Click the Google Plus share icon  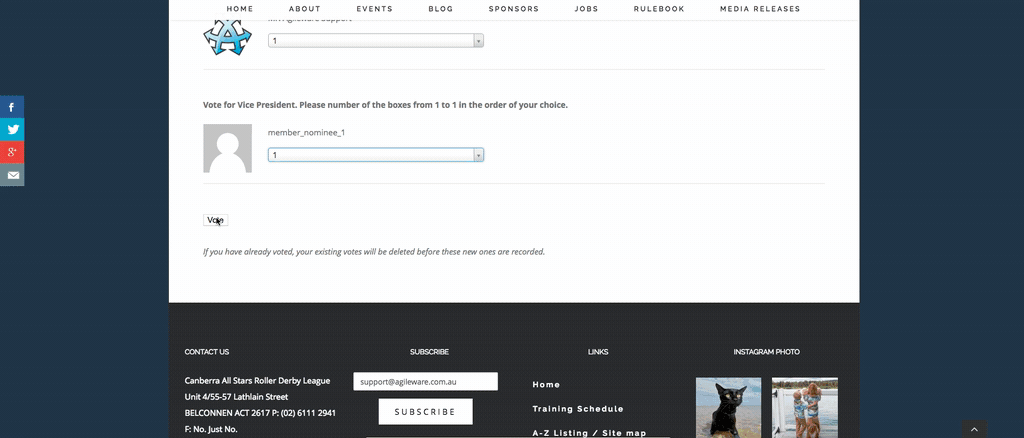[x=12, y=152]
